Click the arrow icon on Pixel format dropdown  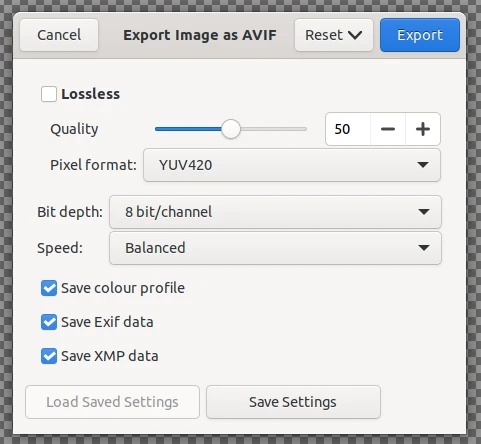pyautogui.click(x=423, y=165)
